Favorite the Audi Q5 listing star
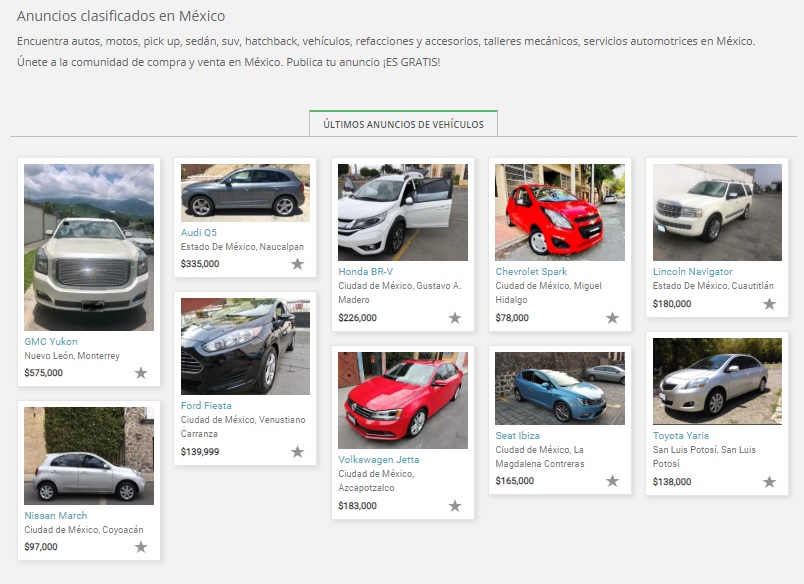Screen dimensions: 804x584 (297, 264)
